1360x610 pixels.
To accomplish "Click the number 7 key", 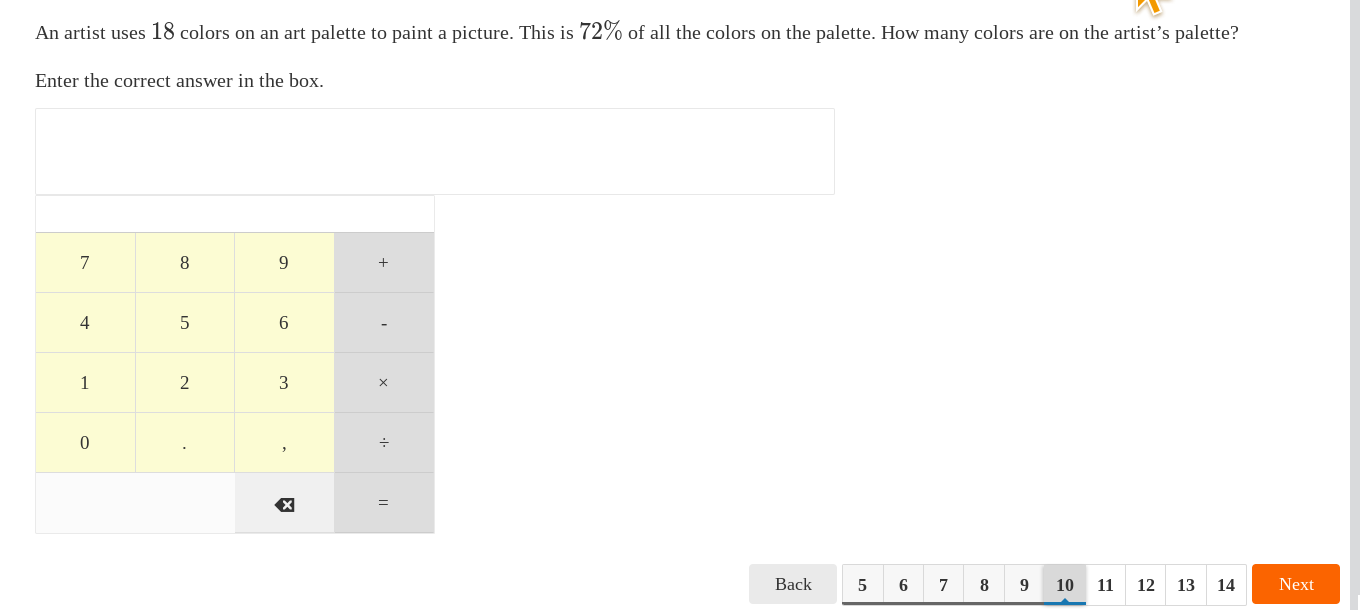I will (x=85, y=263).
